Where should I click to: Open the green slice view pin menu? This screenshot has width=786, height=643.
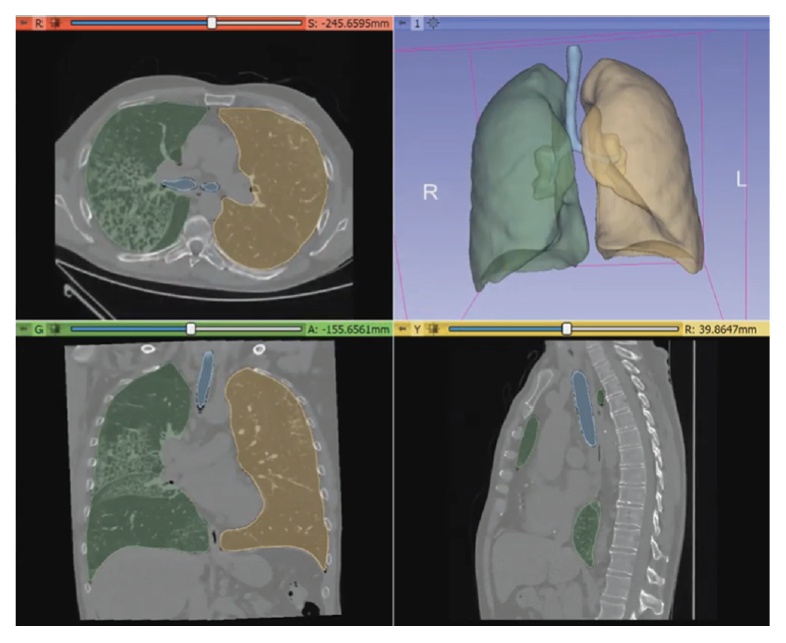[23, 327]
